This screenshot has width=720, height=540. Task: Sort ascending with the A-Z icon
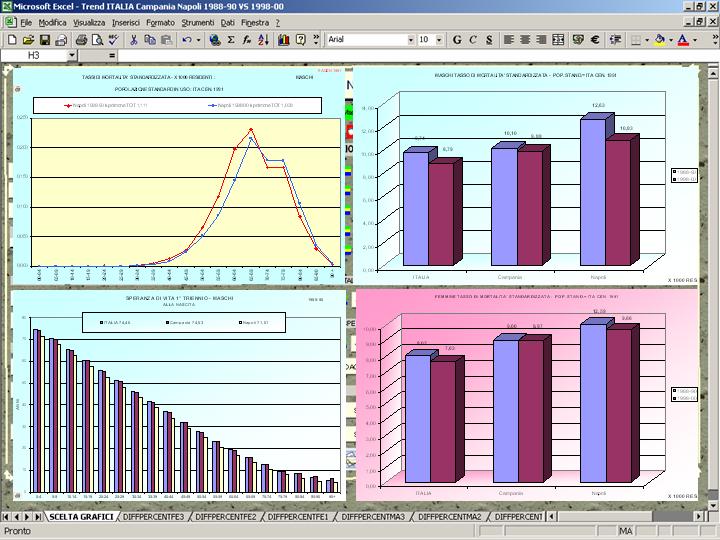(x=263, y=40)
